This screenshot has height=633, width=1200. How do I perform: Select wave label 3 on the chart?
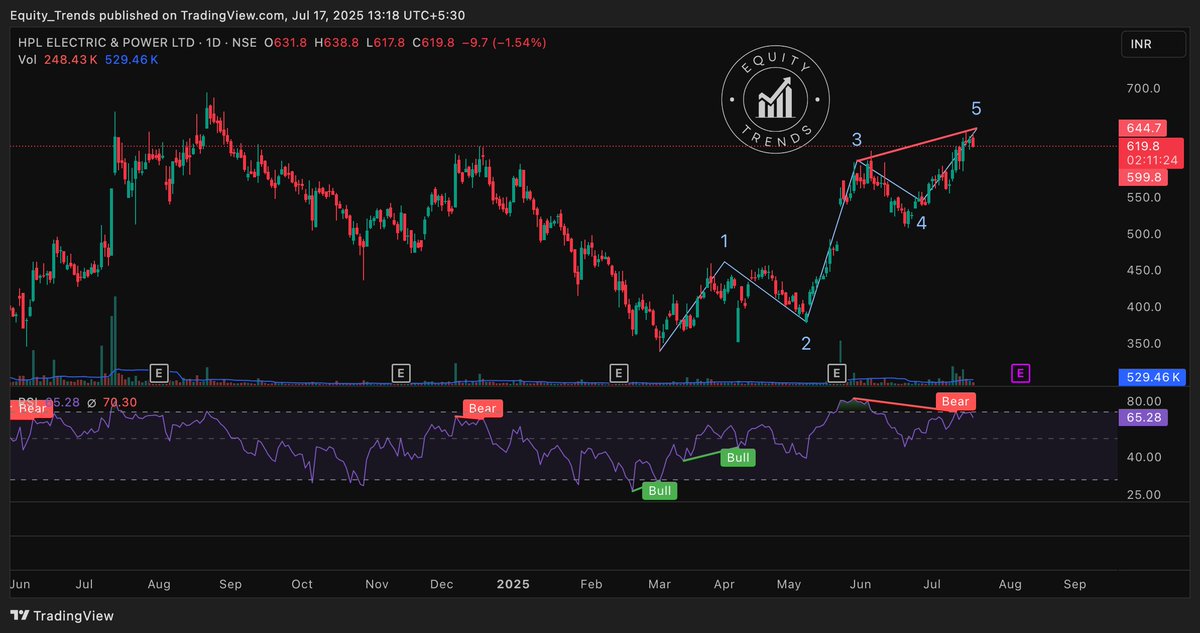[858, 139]
